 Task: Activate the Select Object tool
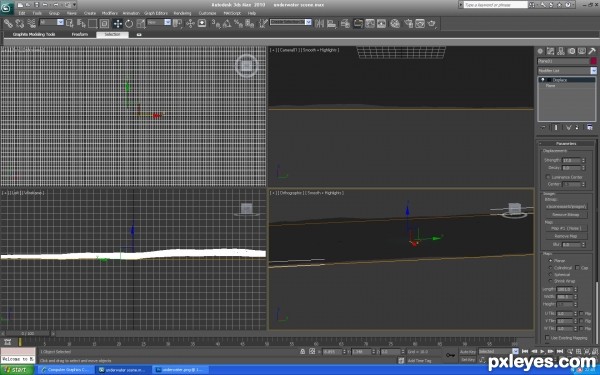tap(70, 24)
